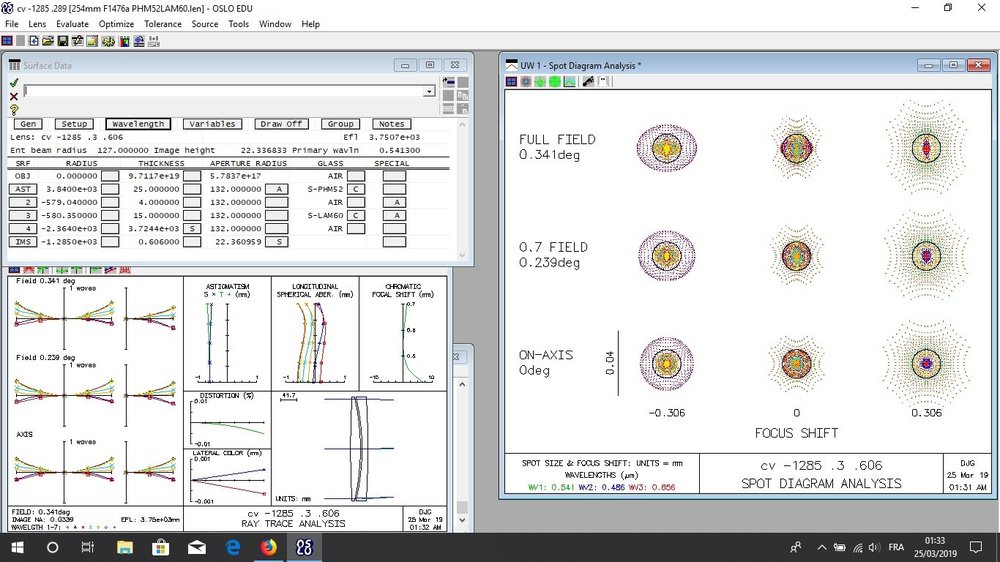The height and width of the screenshot is (562, 1000).
Task: Open Firefox from the taskbar
Action: pyautogui.click(x=268, y=547)
